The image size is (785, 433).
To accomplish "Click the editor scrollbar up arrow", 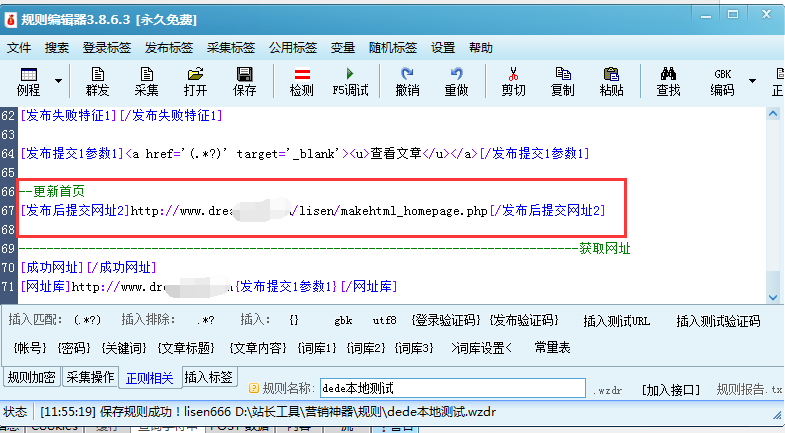I will [x=773, y=114].
